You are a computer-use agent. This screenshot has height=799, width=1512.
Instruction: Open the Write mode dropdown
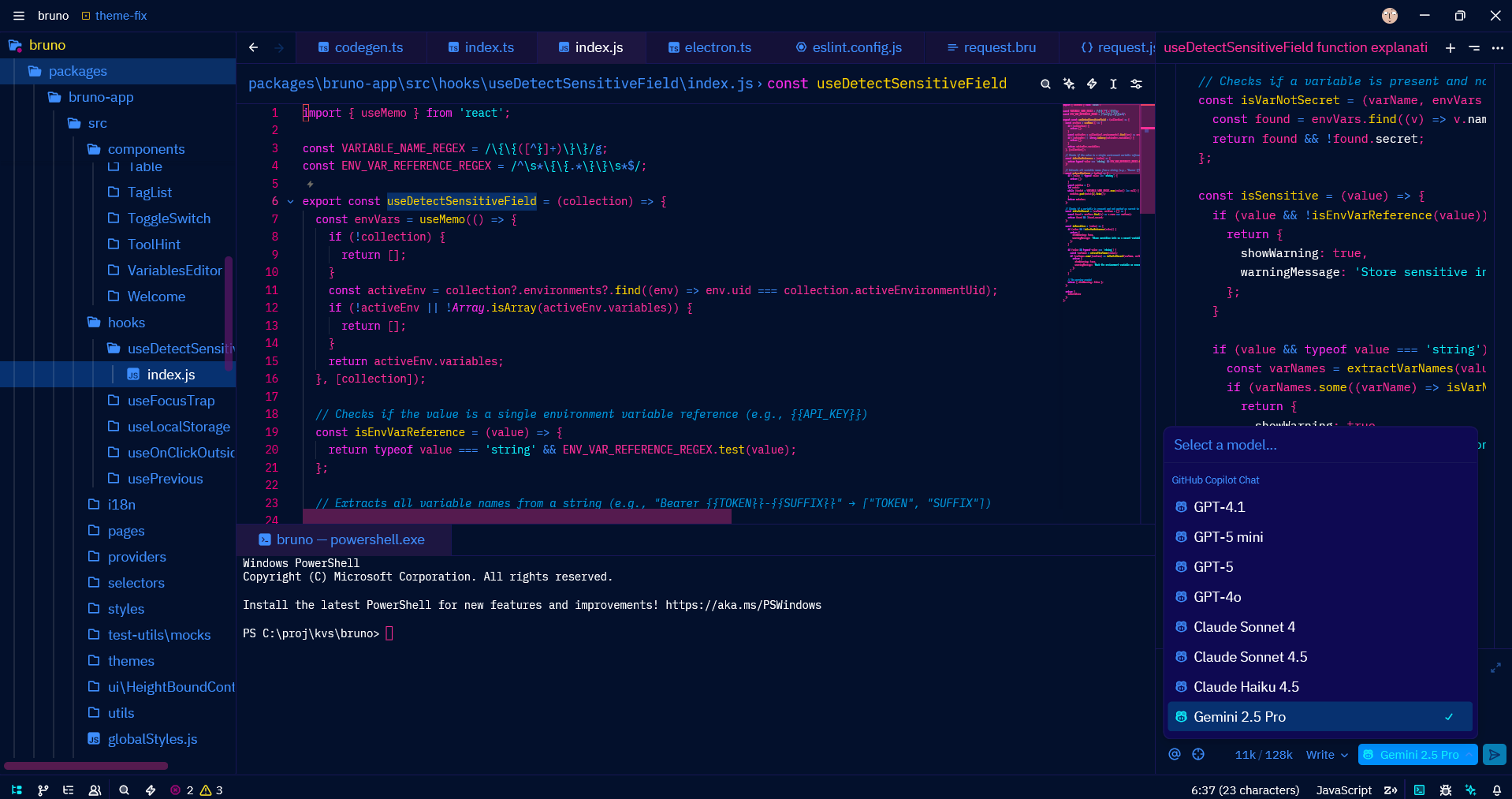[1327, 755]
